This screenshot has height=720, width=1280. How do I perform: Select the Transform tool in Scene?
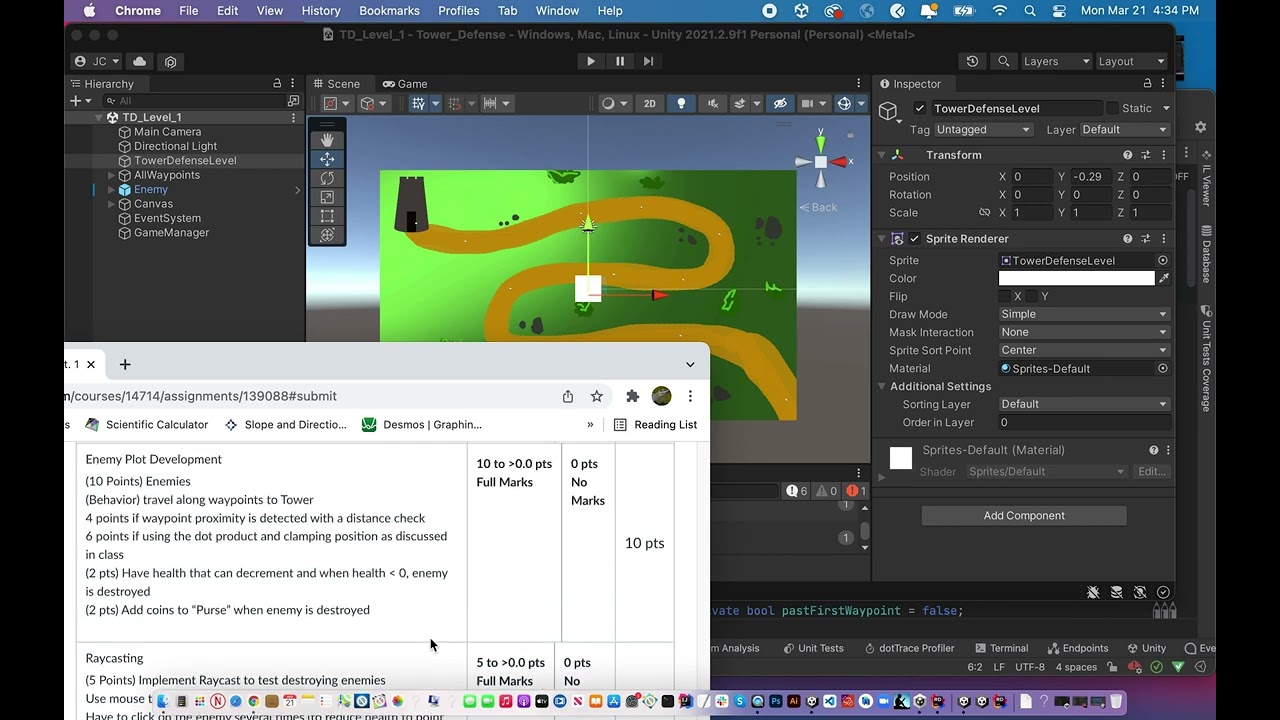327,235
